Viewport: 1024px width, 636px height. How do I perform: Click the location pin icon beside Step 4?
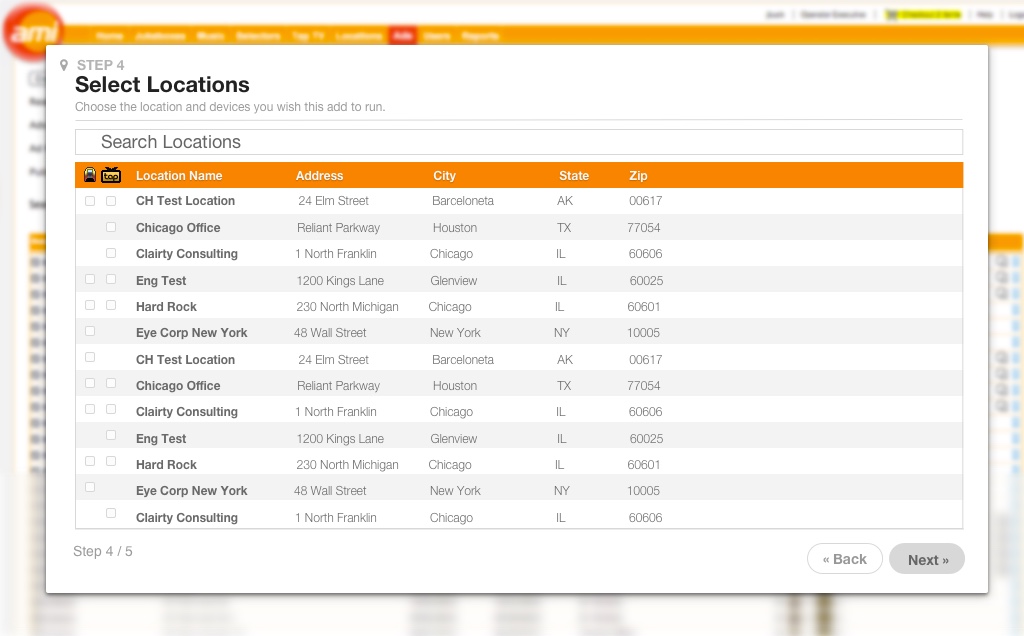click(65, 66)
